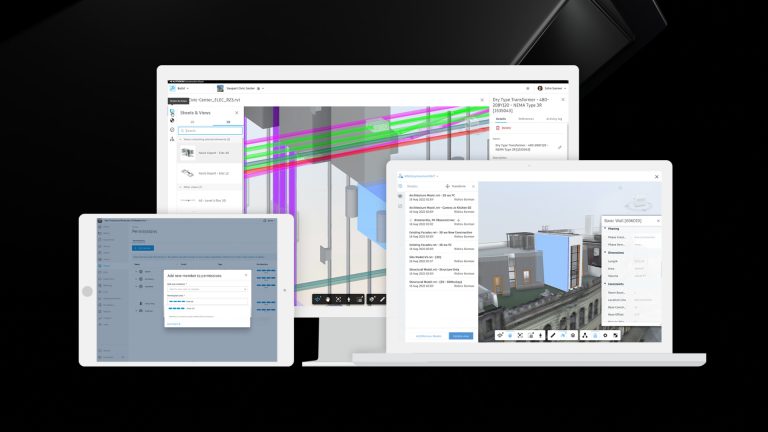
Task: Close Add new member dialog on tablet
Action: click(x=245, y=275)
